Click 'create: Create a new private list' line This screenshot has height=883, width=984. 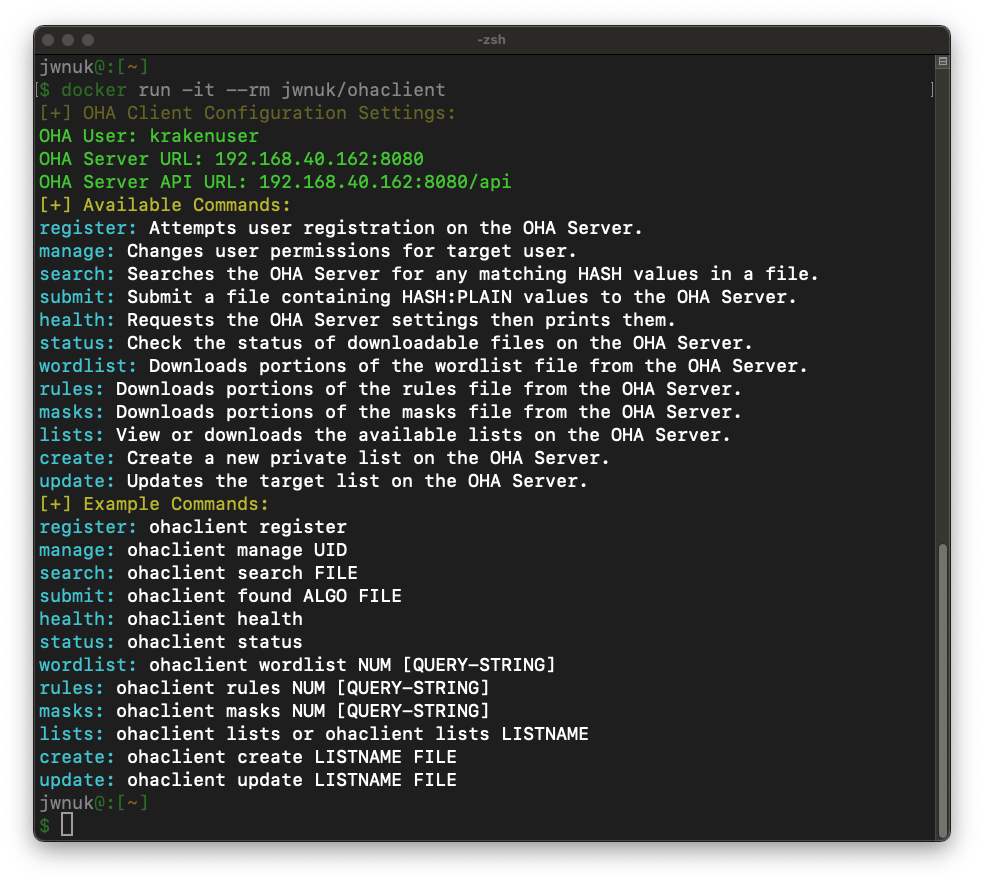tap(324, 458)
